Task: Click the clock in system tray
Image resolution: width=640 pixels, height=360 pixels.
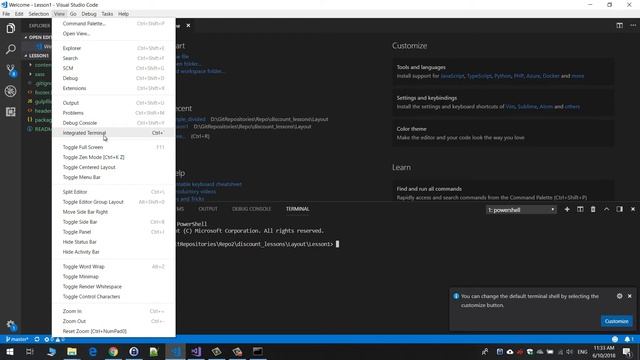Action: (x=604, y=352)
